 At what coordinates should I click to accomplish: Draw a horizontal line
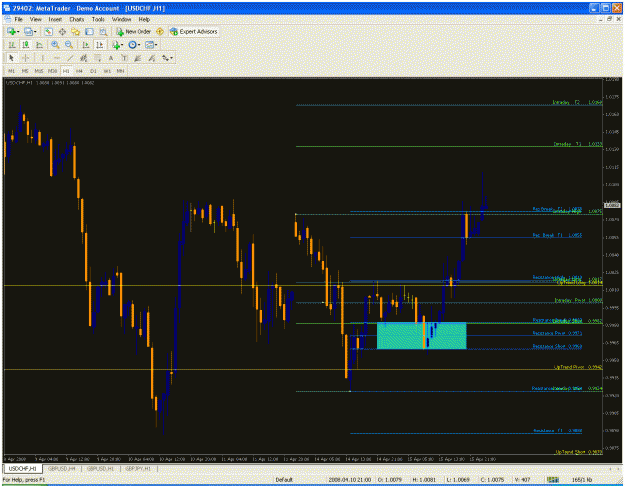tap(57, 58)
